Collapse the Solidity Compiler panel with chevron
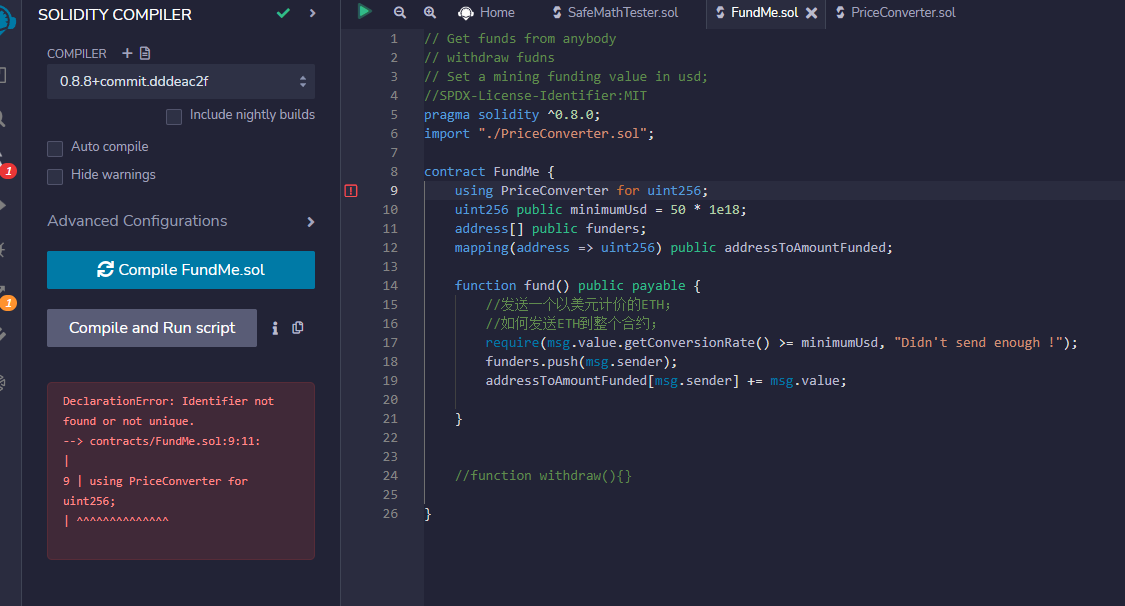Viewport: 1125px width, 606px height. pyautogui.click(x=312, y=13)
